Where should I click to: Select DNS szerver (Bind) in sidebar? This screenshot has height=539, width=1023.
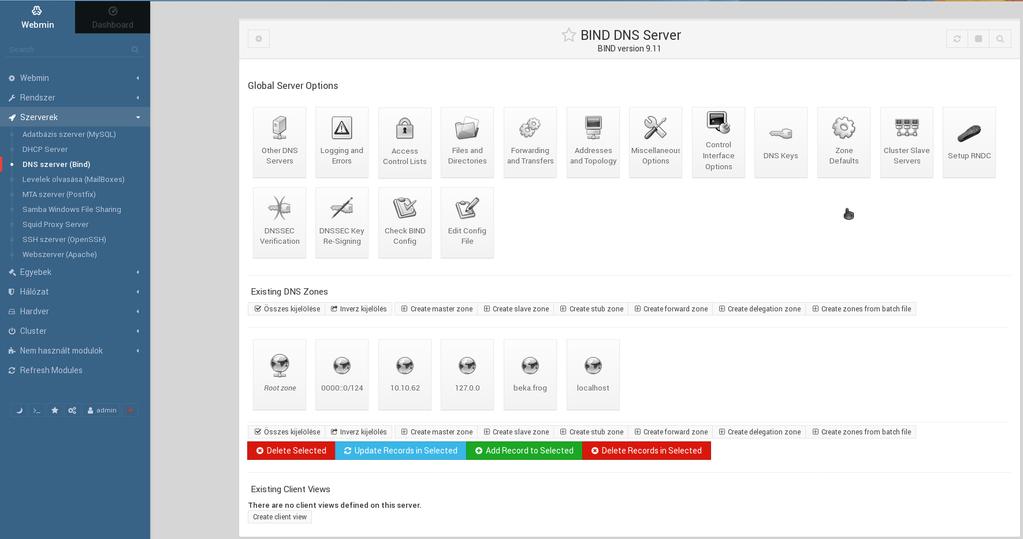click(x=56, y=164)
